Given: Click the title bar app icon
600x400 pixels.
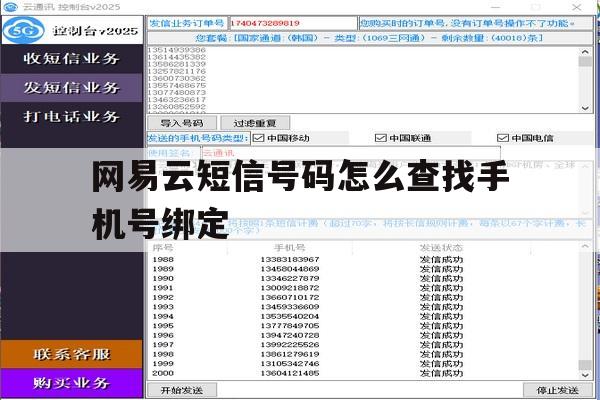Looking at the screenshot, I should 10,7.
